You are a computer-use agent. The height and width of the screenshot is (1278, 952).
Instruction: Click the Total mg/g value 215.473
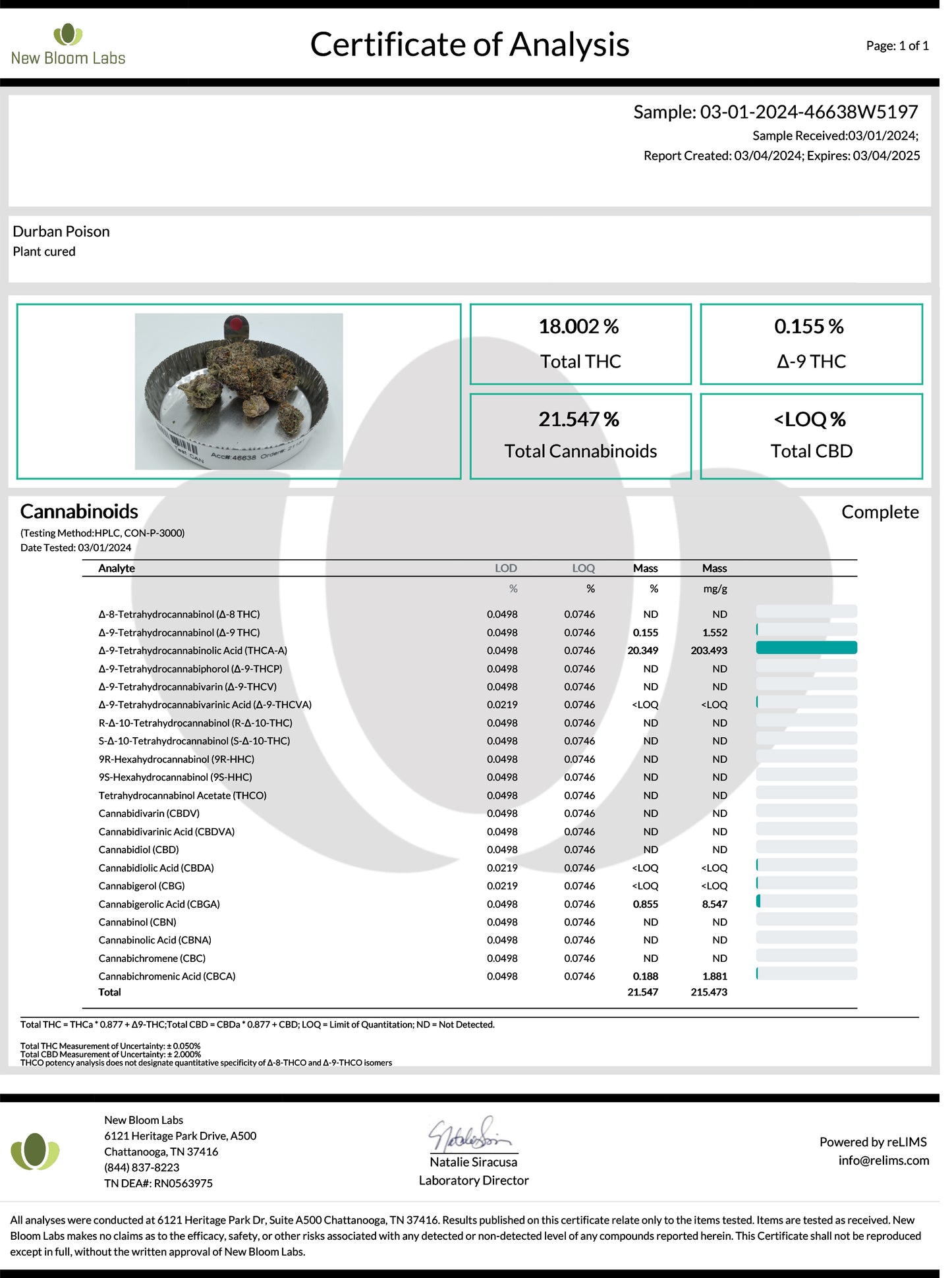709,992
